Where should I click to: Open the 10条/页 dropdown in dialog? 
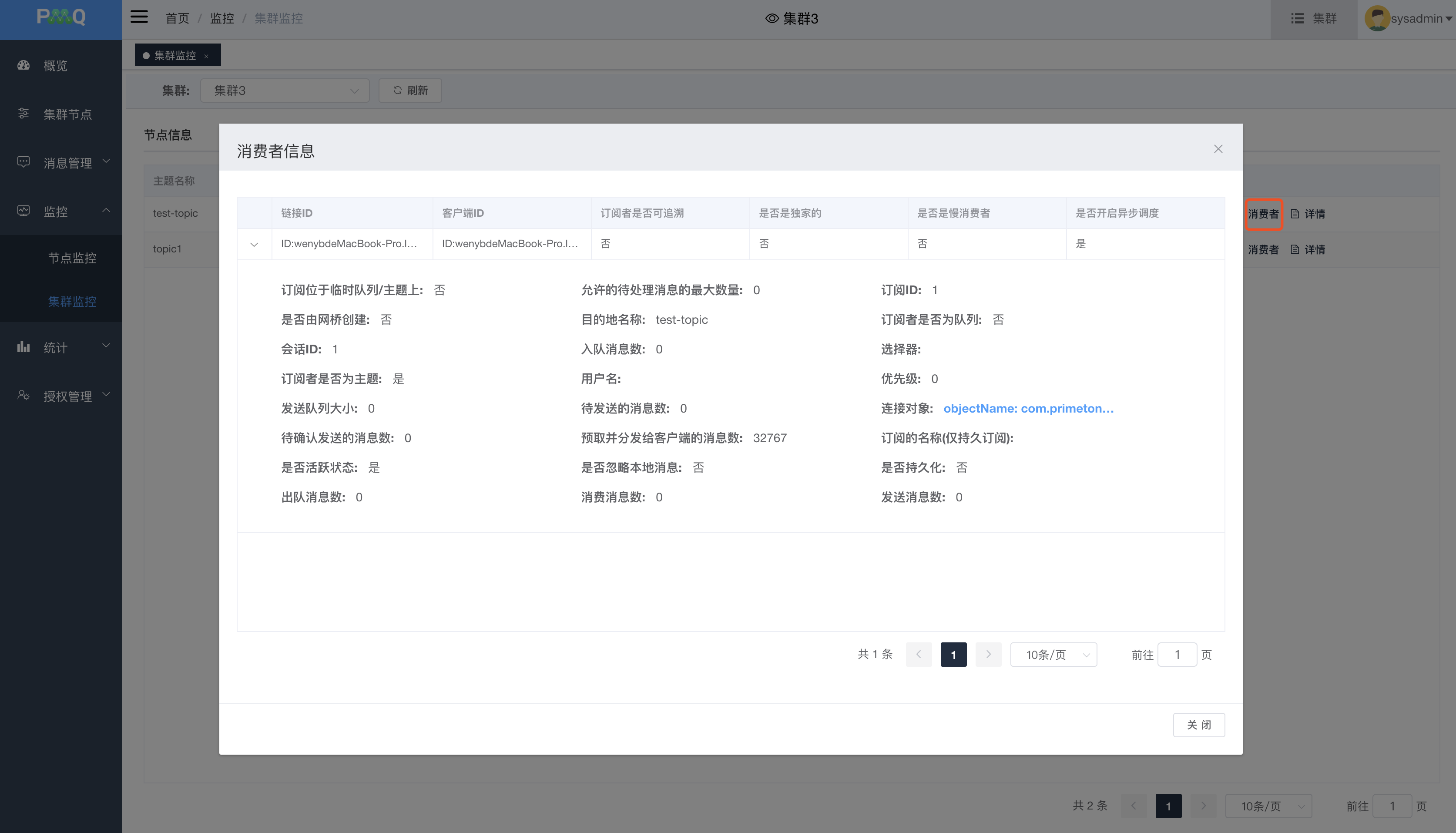1053,655
